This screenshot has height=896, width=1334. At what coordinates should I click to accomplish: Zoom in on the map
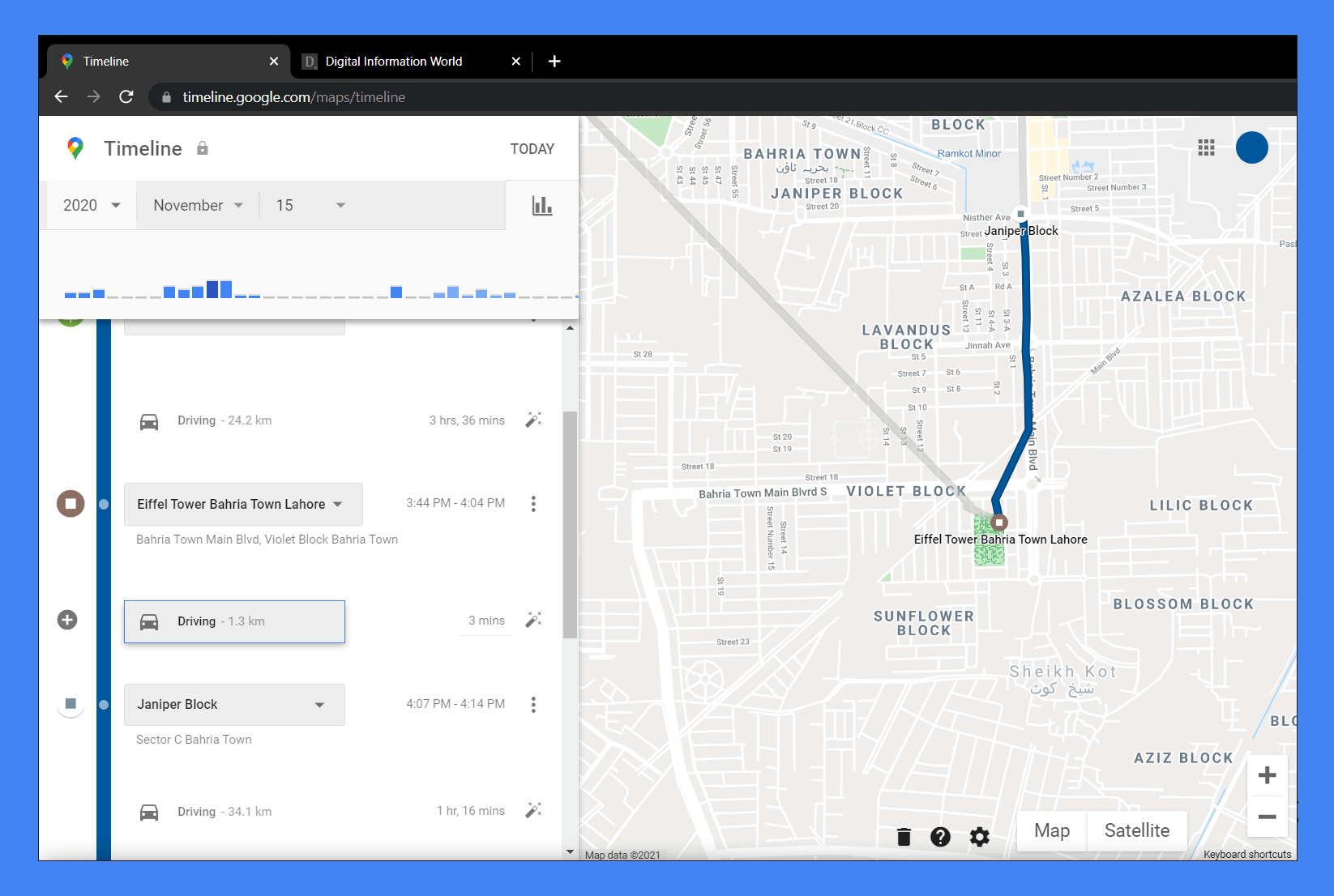tap(1268, 775)
